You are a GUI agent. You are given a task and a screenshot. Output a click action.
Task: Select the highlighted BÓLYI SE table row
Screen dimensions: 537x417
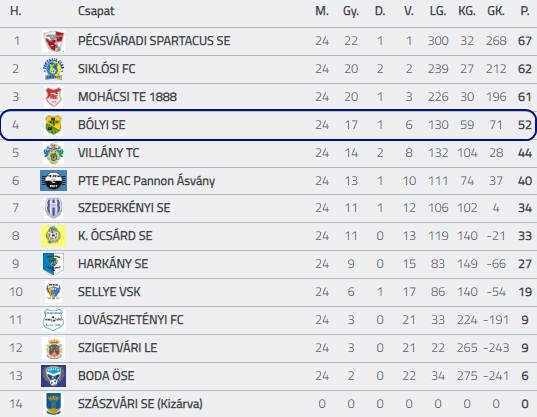[x=268, y=125]
